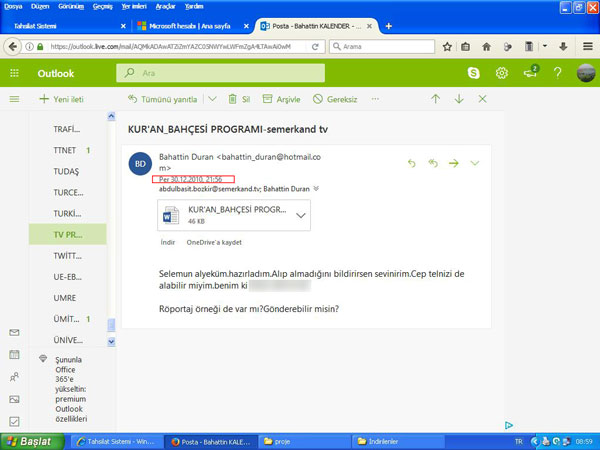Open the TURCE... folder
This screenshot has height=450, width=600.
pyautogui.click(x=67, y=192)
